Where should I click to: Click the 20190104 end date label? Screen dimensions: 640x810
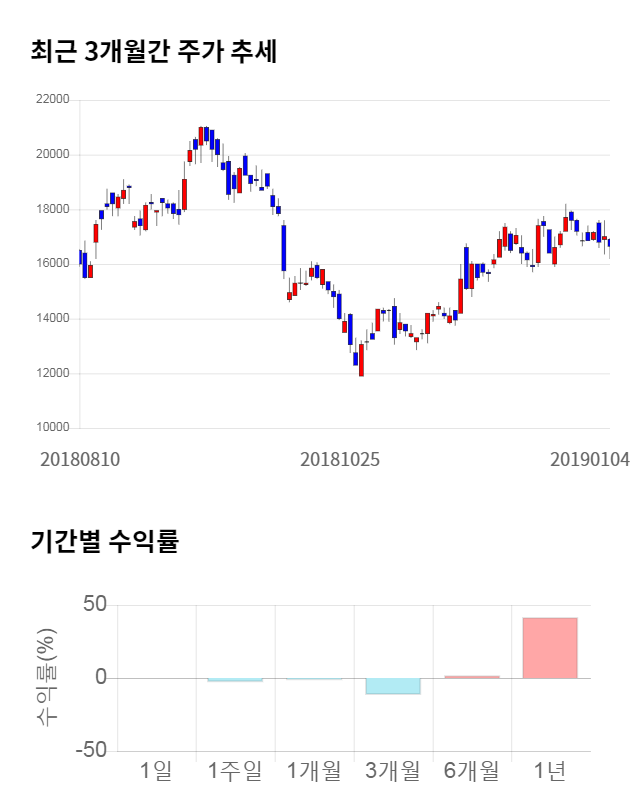(590, 459)
